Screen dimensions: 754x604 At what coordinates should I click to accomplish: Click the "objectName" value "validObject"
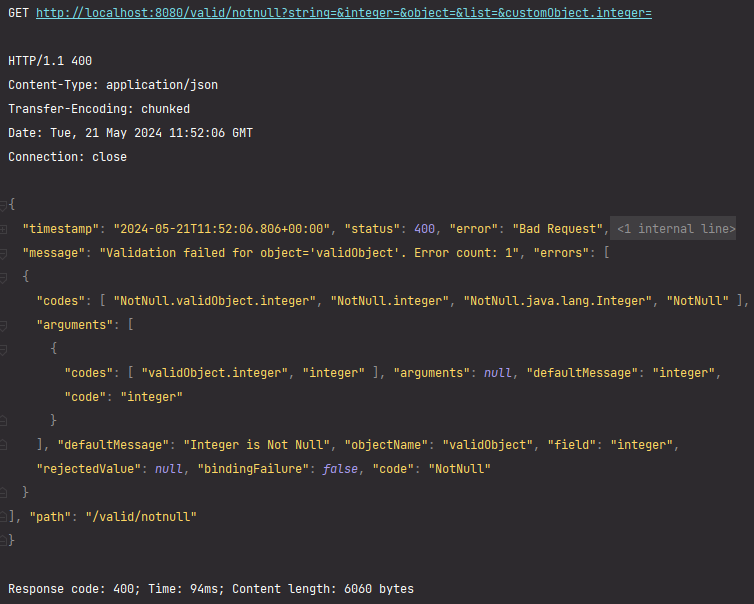pyautogui.click(x=488, y=445)
